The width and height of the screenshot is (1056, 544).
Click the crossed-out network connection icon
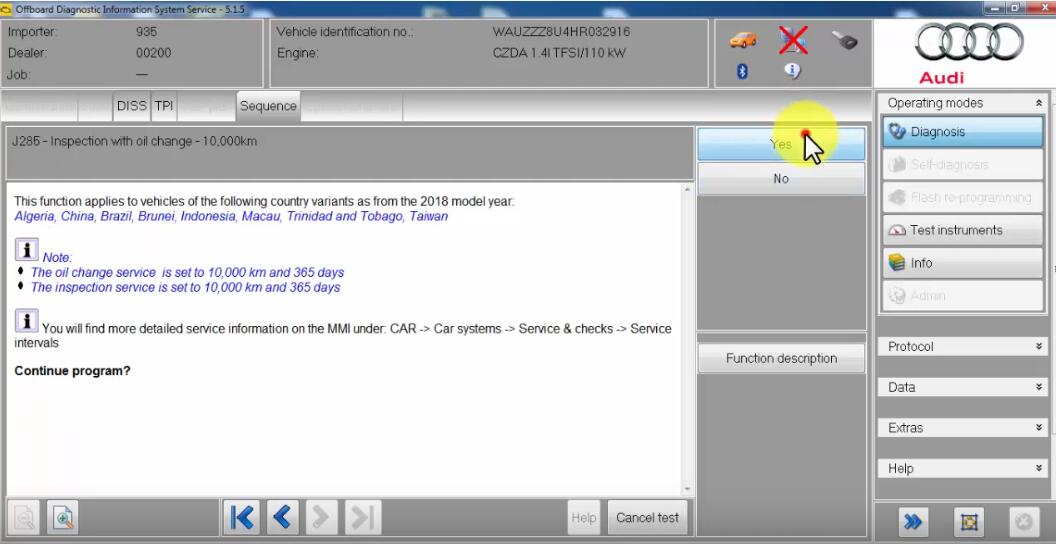click(793, 41)
